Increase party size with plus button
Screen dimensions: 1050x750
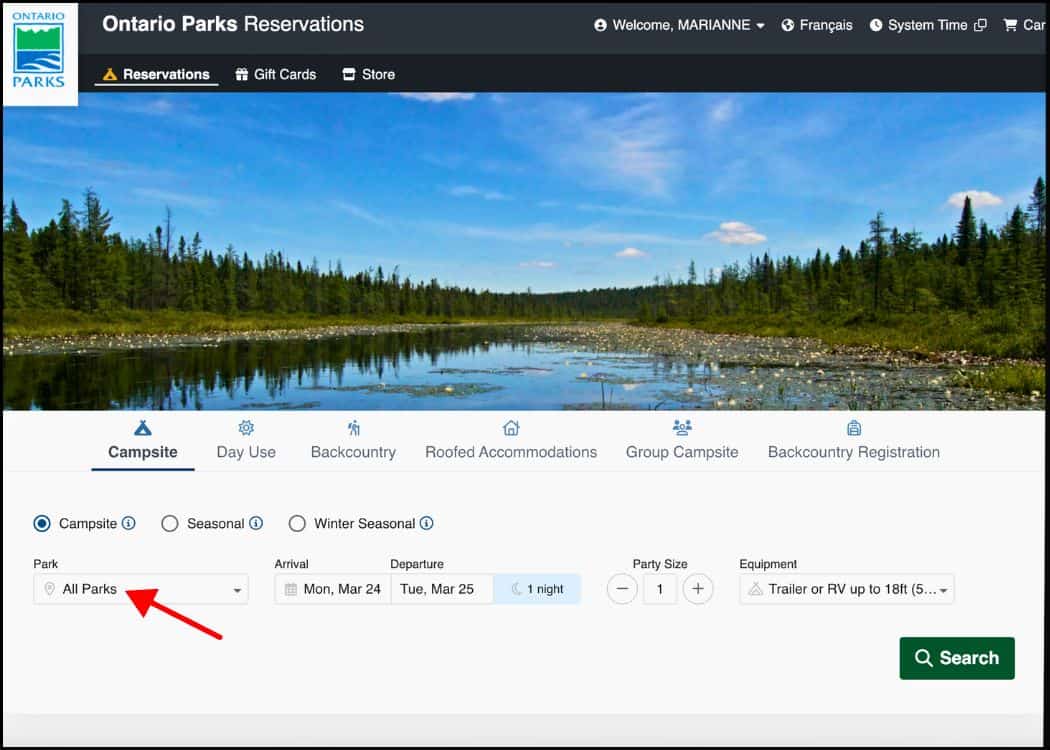698,589
